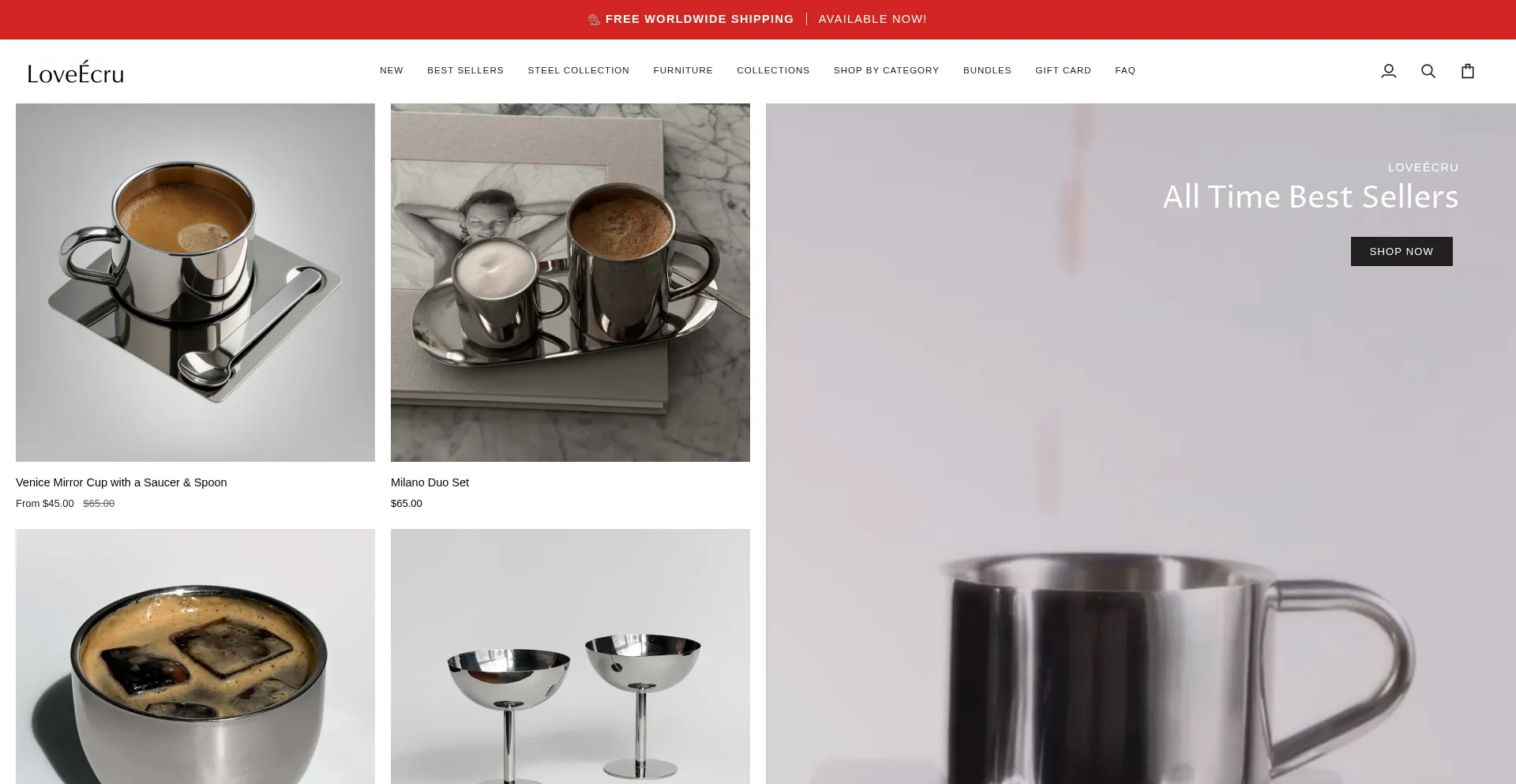Open Venice Mirror Cup product title link
Viewport: 1516px width, 784px height.
(x=122, y=482)
